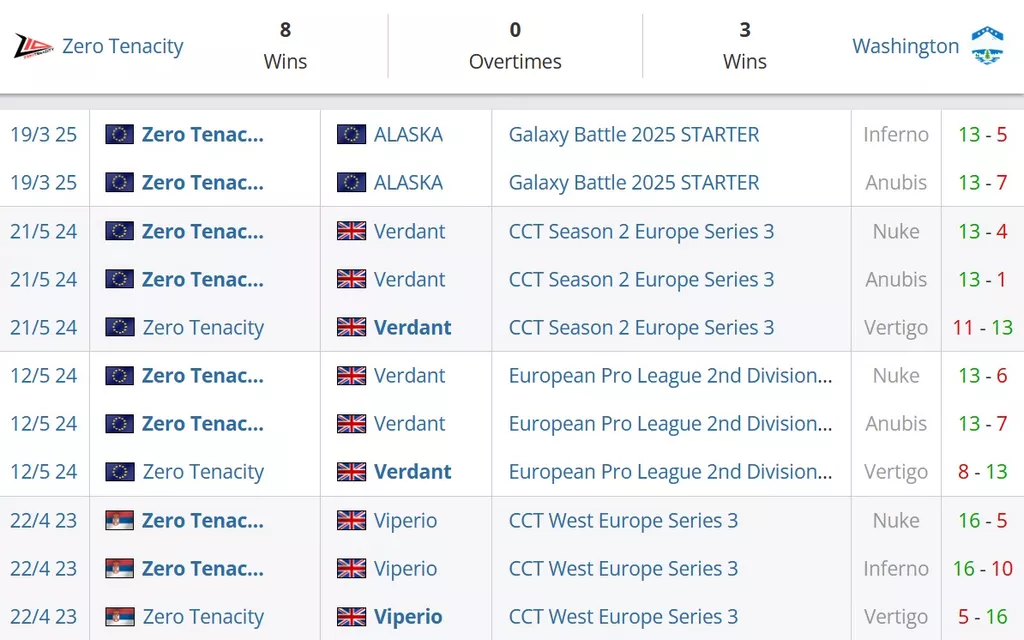Click the 11 - 13 Vertigo score
1024x640 pixels.
(982, 327)
